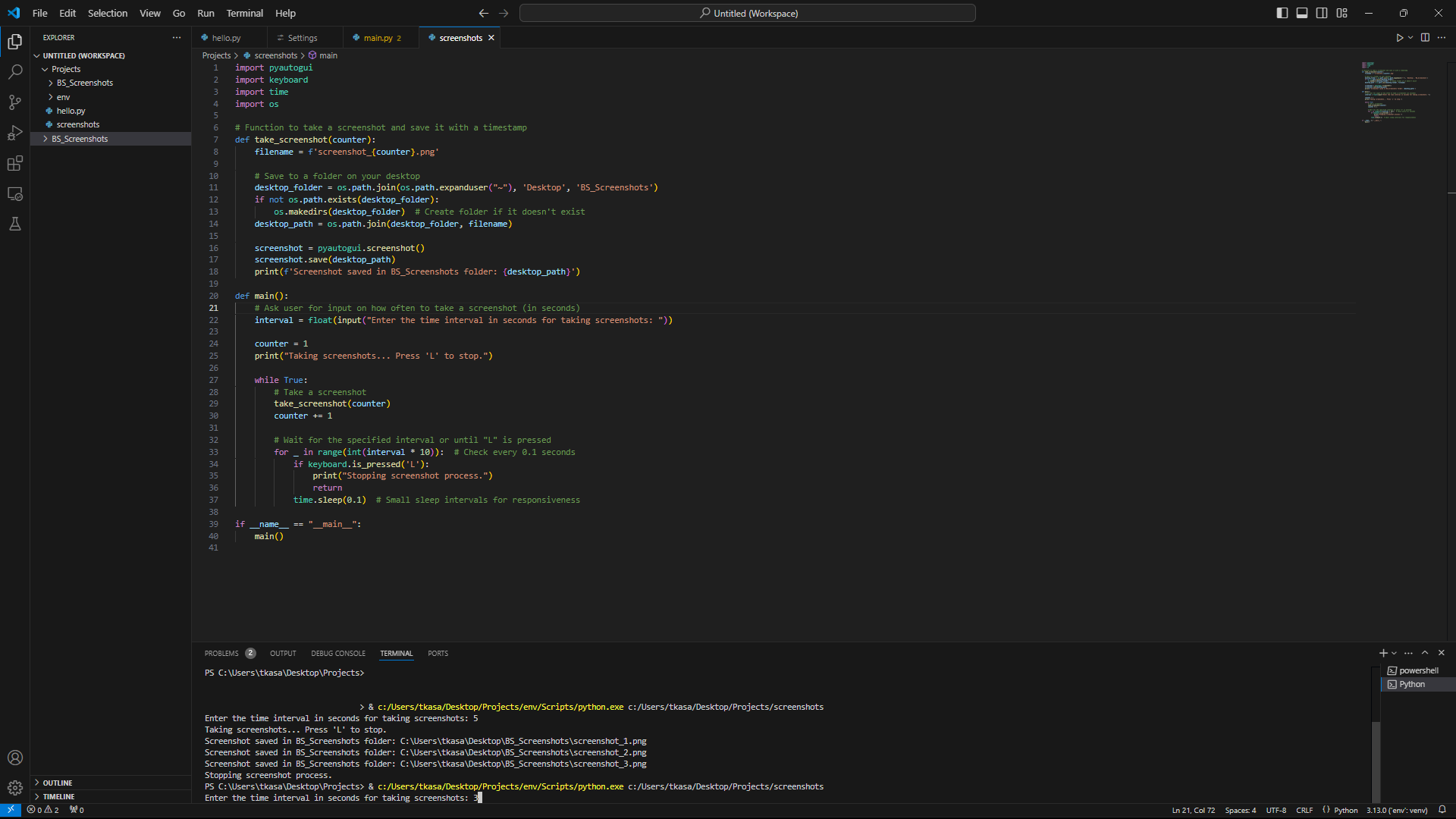Open the Terminal menu
The height and width of the screenshot is (819, 1456).
tap(244, 13)
